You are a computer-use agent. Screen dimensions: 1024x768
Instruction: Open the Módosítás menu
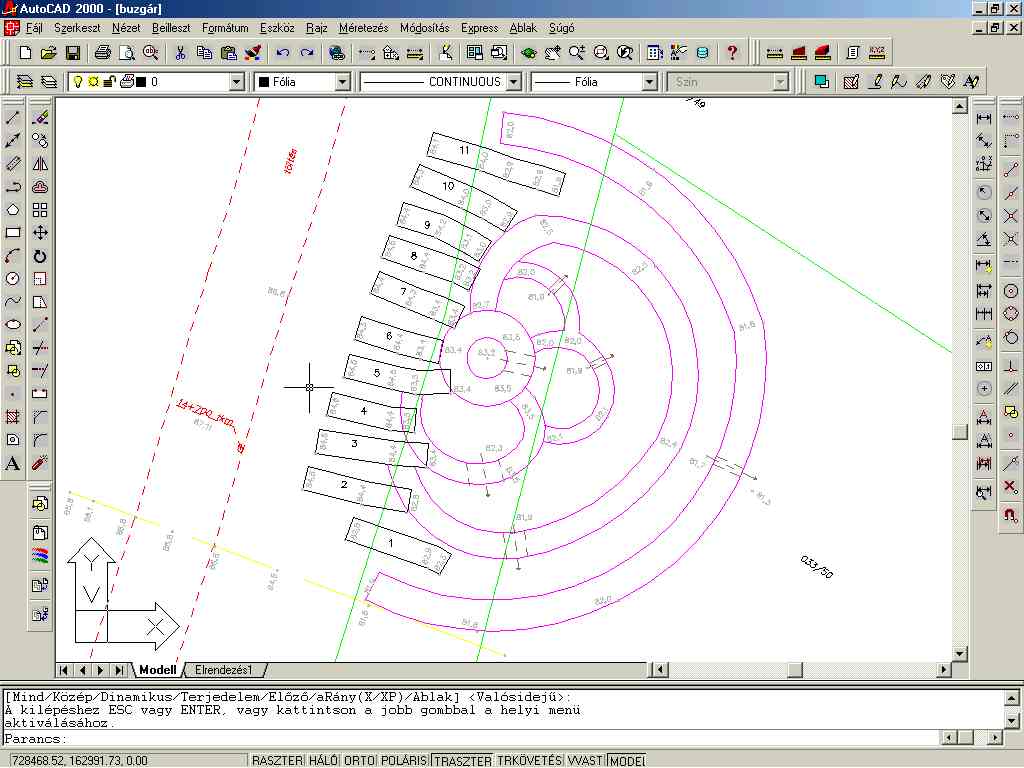(x=424, y=28)
